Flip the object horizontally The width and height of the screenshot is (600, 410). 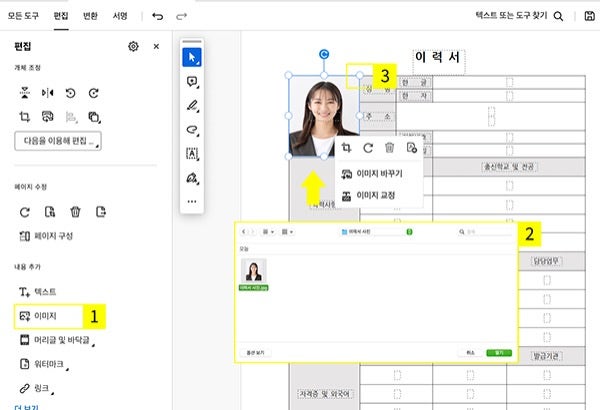click(47, 93)
